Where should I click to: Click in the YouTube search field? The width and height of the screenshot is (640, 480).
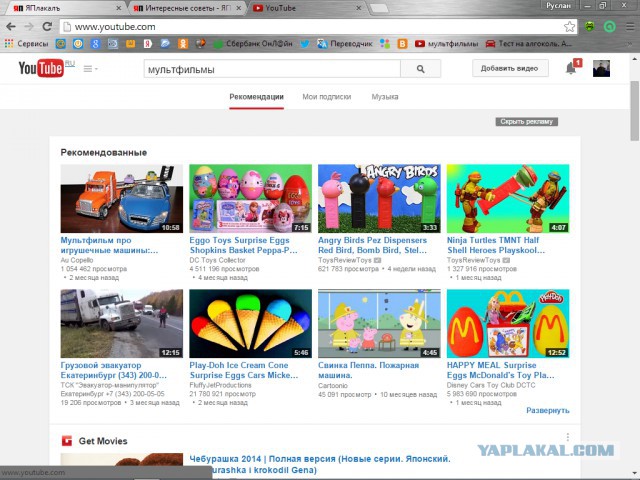(x=272, y=69)
